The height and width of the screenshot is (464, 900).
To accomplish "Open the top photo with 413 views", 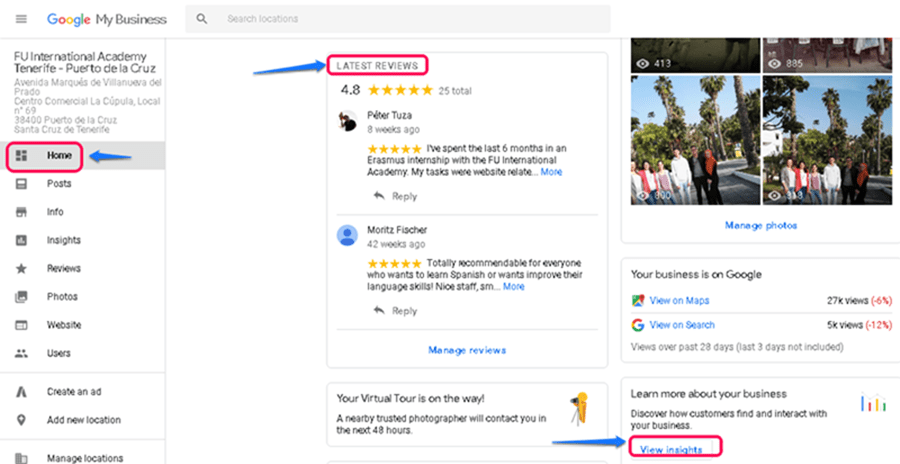I will click(695, 55).
